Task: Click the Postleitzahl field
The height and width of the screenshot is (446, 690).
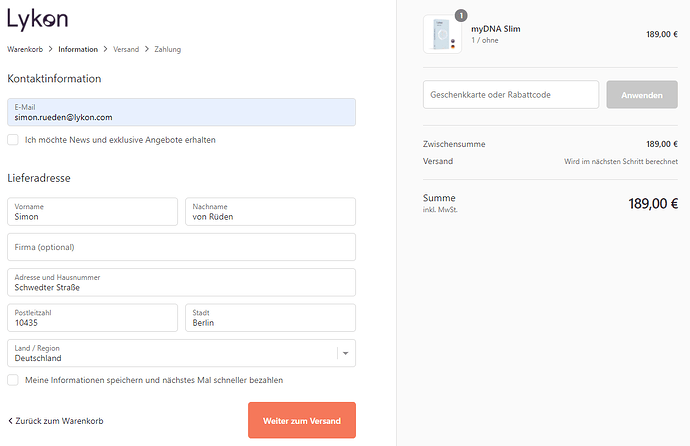Action: 92,318
